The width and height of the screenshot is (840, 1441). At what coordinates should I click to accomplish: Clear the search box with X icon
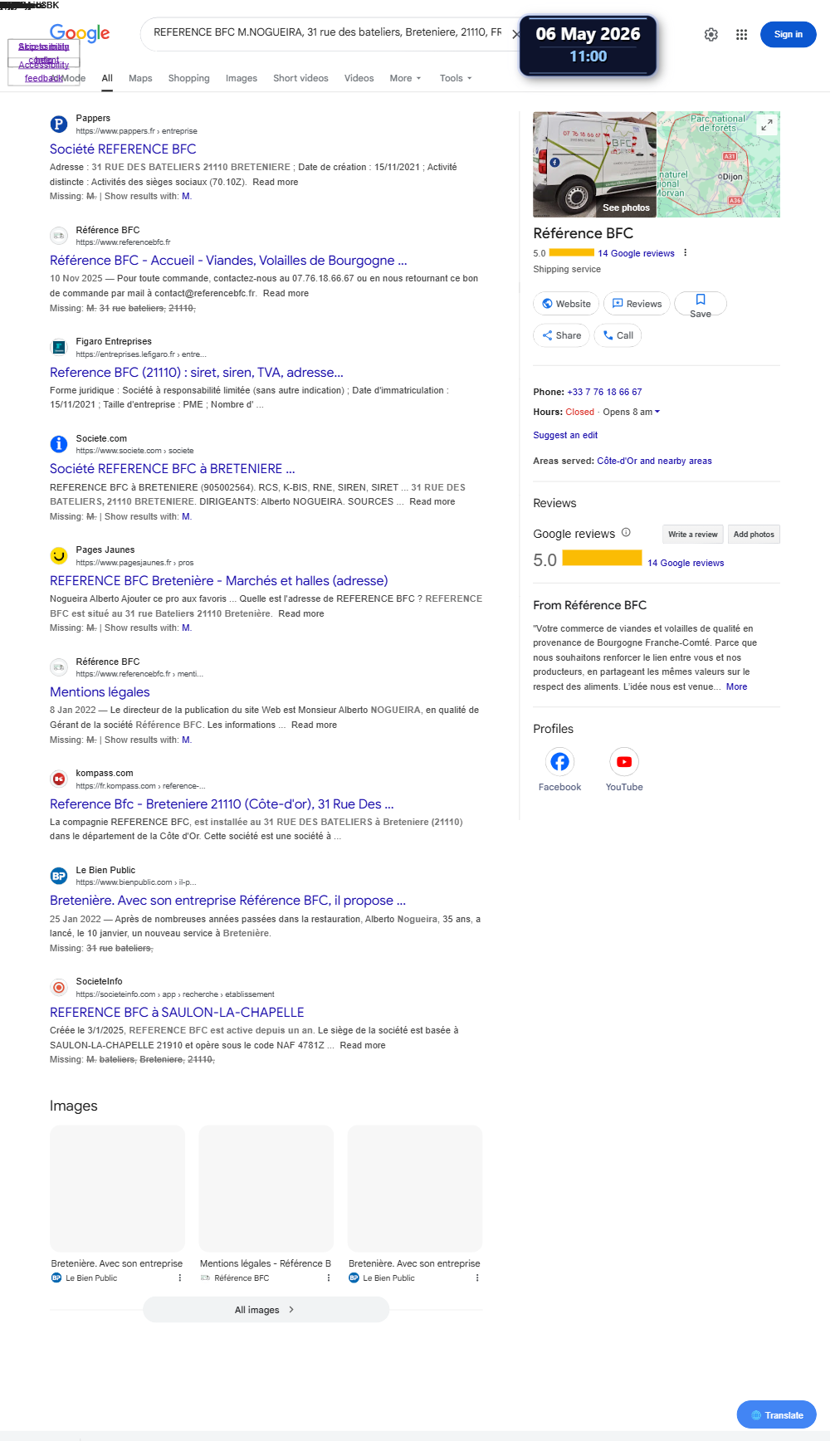pyautogui.click(x=515, y=35)
